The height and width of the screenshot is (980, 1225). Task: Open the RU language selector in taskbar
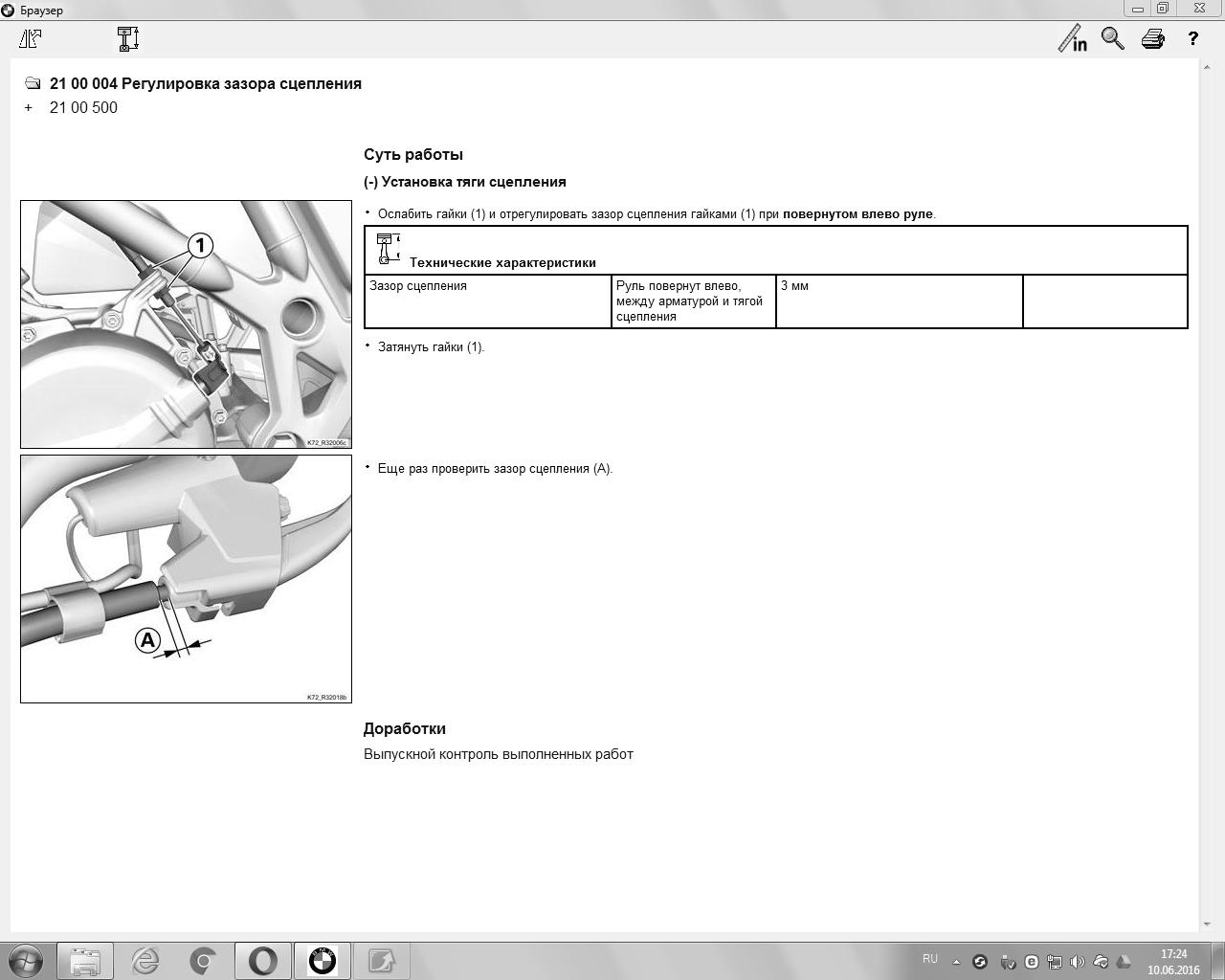pyautogui.click(x=929, y=959)
